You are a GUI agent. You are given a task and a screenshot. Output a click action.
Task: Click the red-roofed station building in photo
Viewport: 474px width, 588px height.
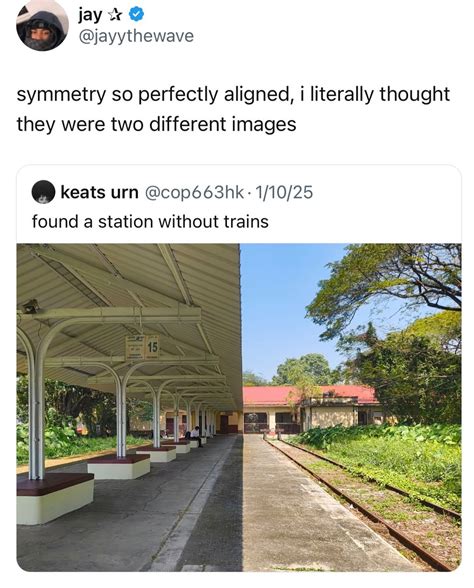(x=309, y=410)
